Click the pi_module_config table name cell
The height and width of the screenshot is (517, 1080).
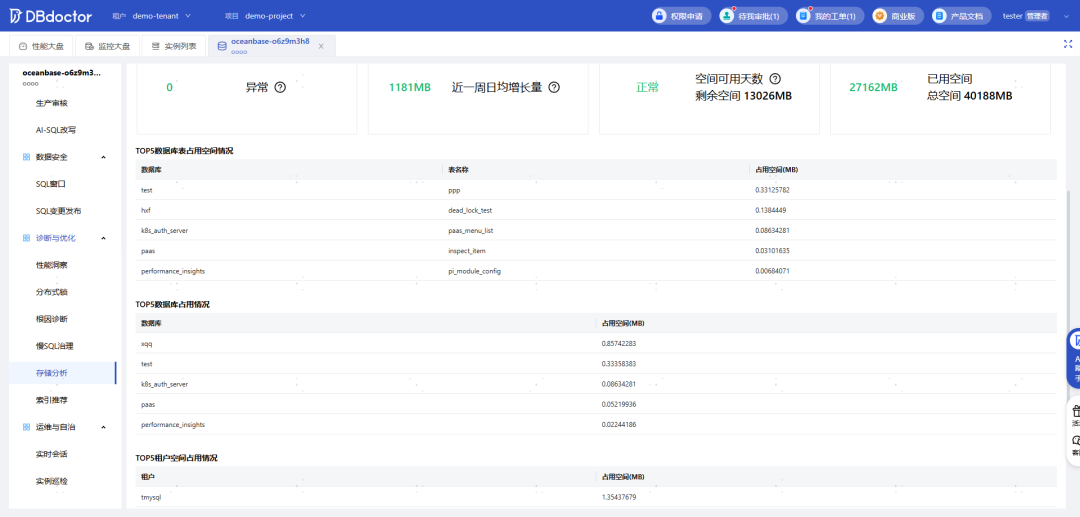click(x=474, y=271)
